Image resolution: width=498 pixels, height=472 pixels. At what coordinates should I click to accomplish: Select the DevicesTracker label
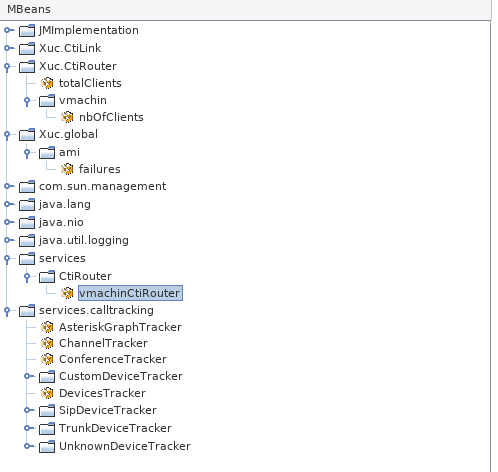pyautogui.click(x=102, y=393)
